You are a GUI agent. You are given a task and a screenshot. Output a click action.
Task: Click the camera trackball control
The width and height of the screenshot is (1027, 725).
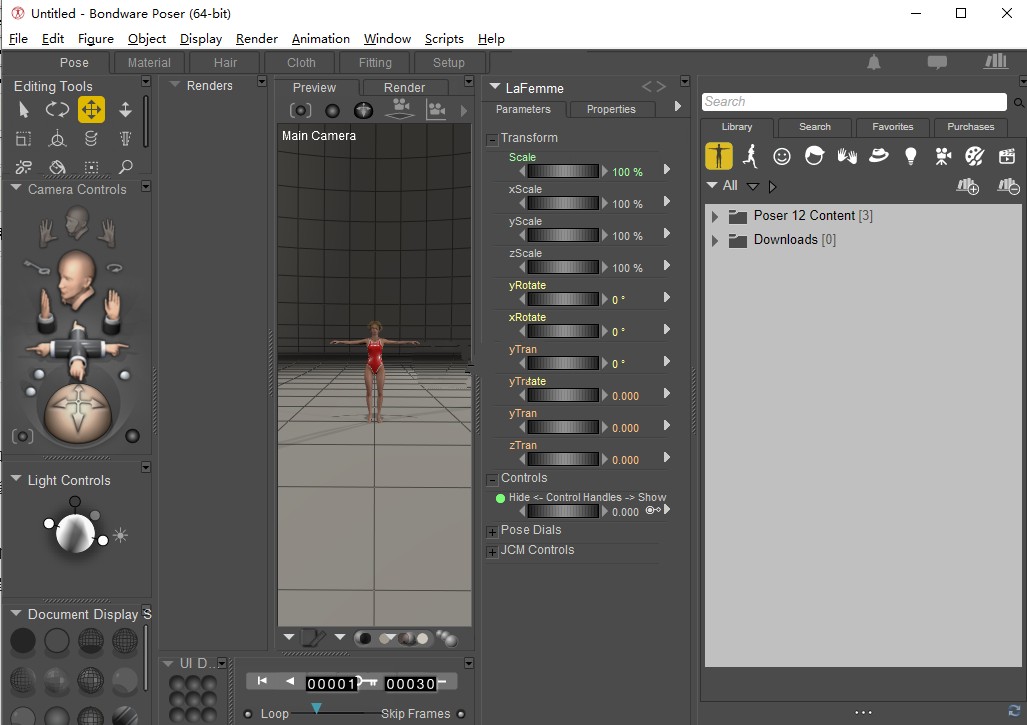click(x=78, y=413)
